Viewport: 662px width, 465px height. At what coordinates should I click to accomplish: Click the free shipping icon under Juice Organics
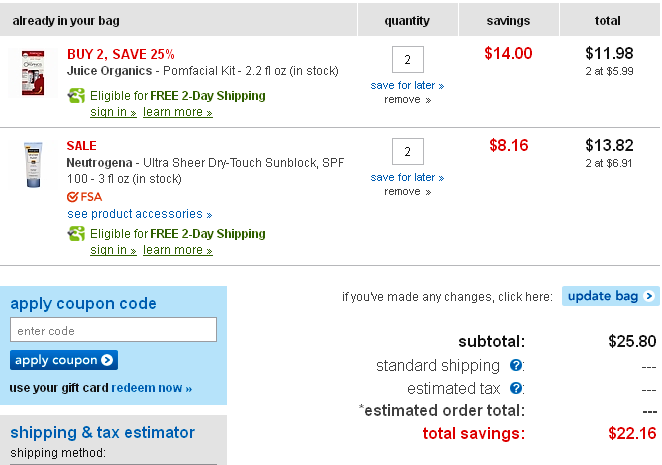(x=76, y=96)
